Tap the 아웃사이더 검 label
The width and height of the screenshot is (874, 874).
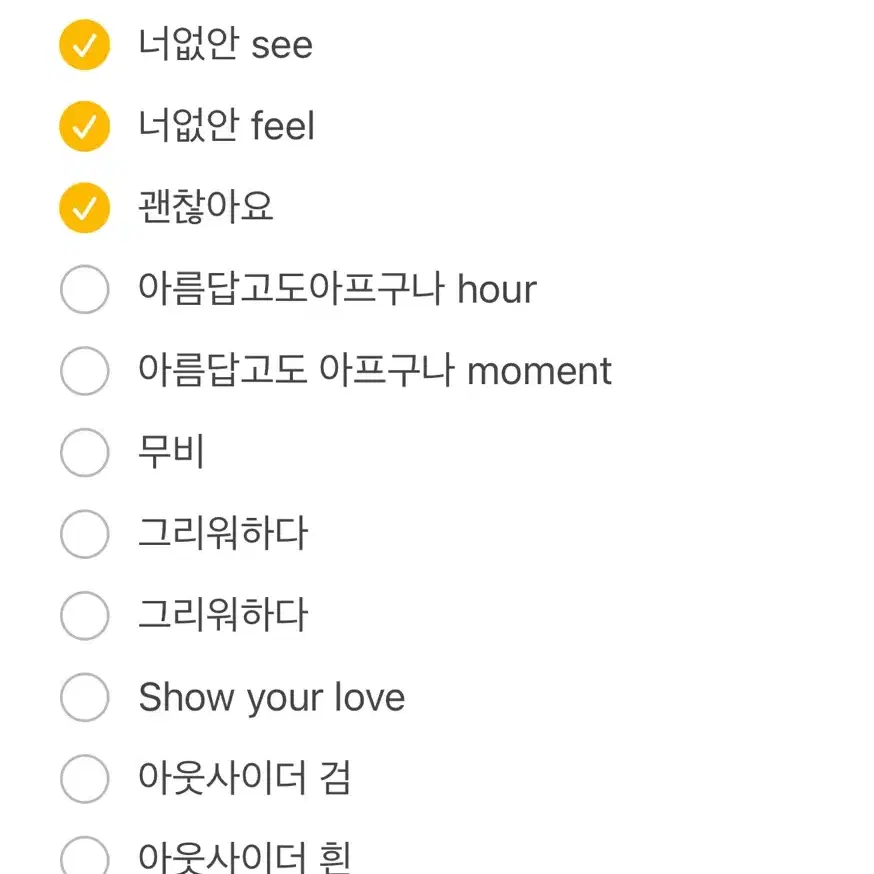[244, 778]
